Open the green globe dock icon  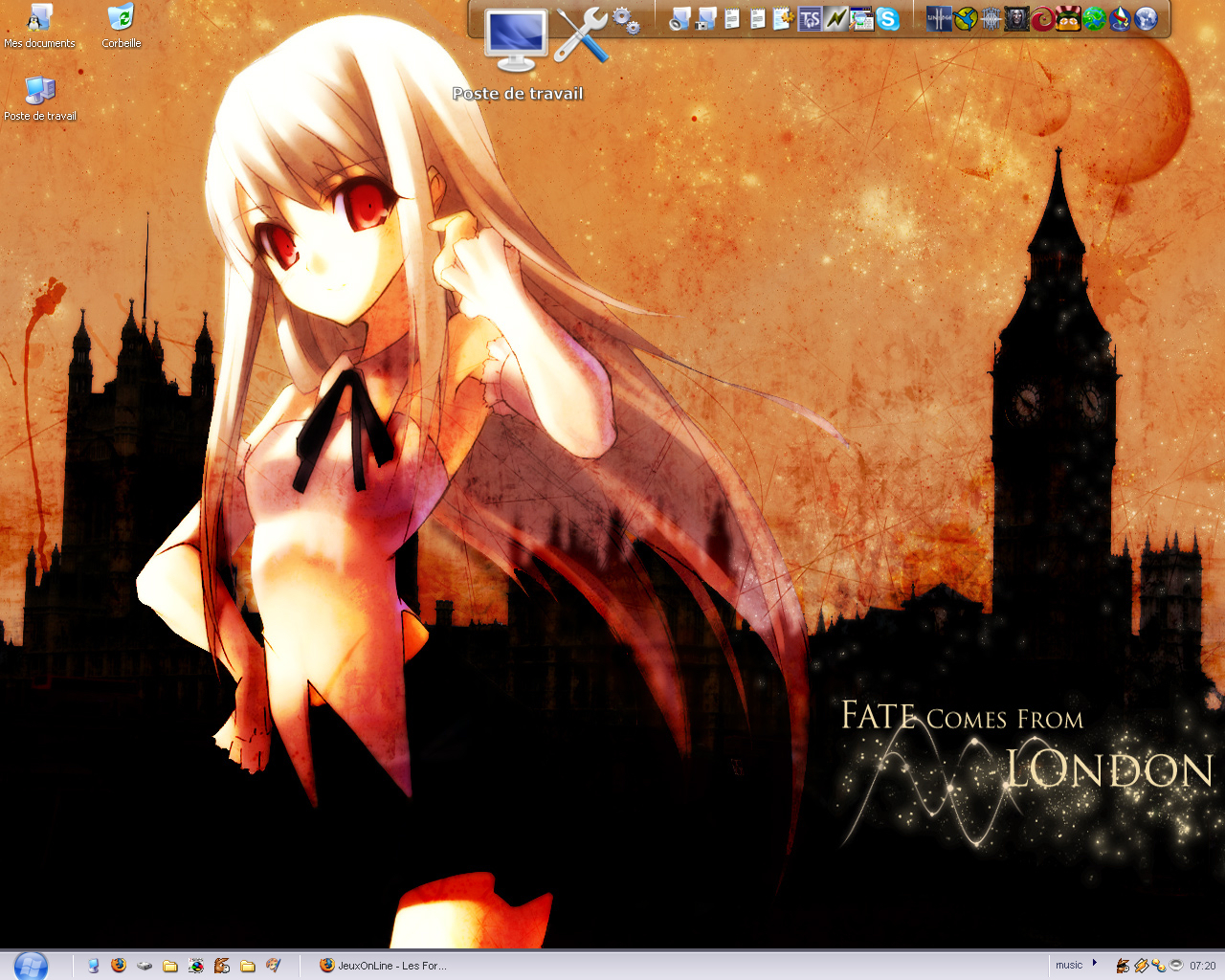tap(1094, 19)
